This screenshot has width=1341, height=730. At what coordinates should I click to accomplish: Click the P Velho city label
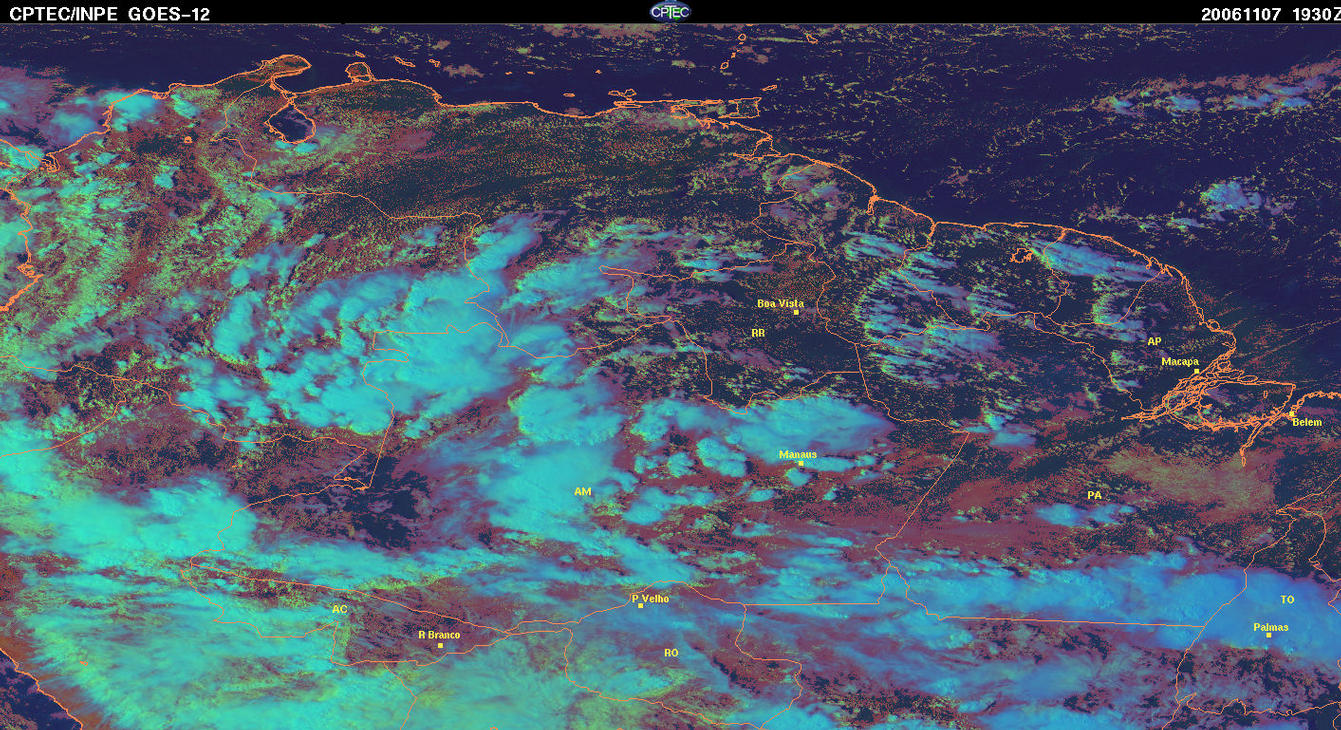pyautogui.click(x=651, y=599)
